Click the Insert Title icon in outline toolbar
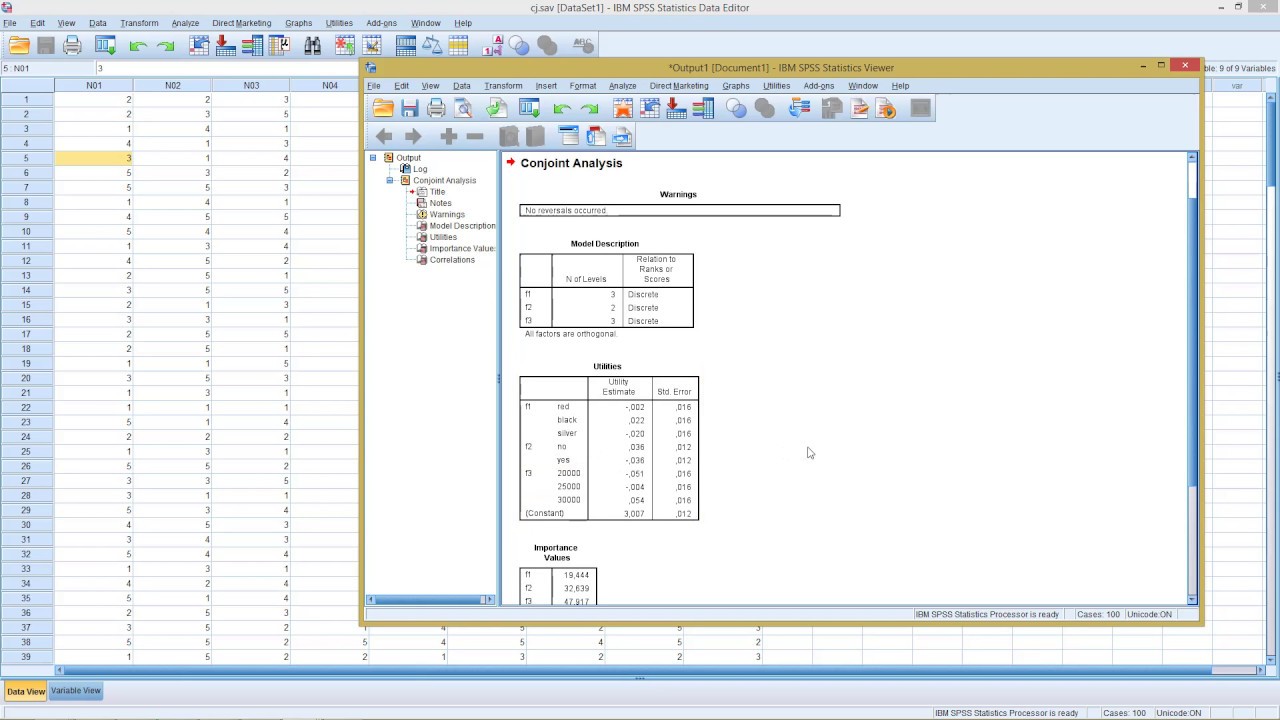This screenshot has height=720, width=1280. point(596,136)
